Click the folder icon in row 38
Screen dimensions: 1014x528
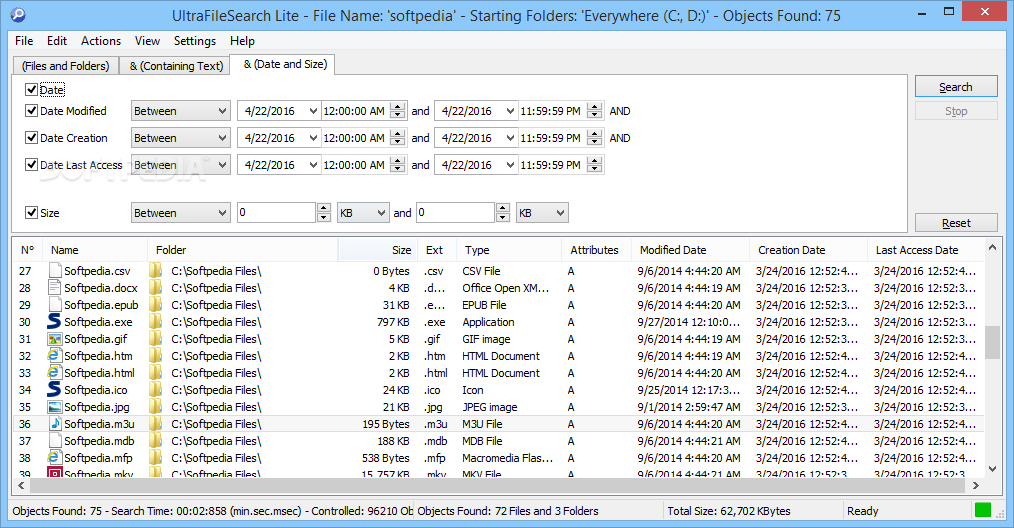156,457
